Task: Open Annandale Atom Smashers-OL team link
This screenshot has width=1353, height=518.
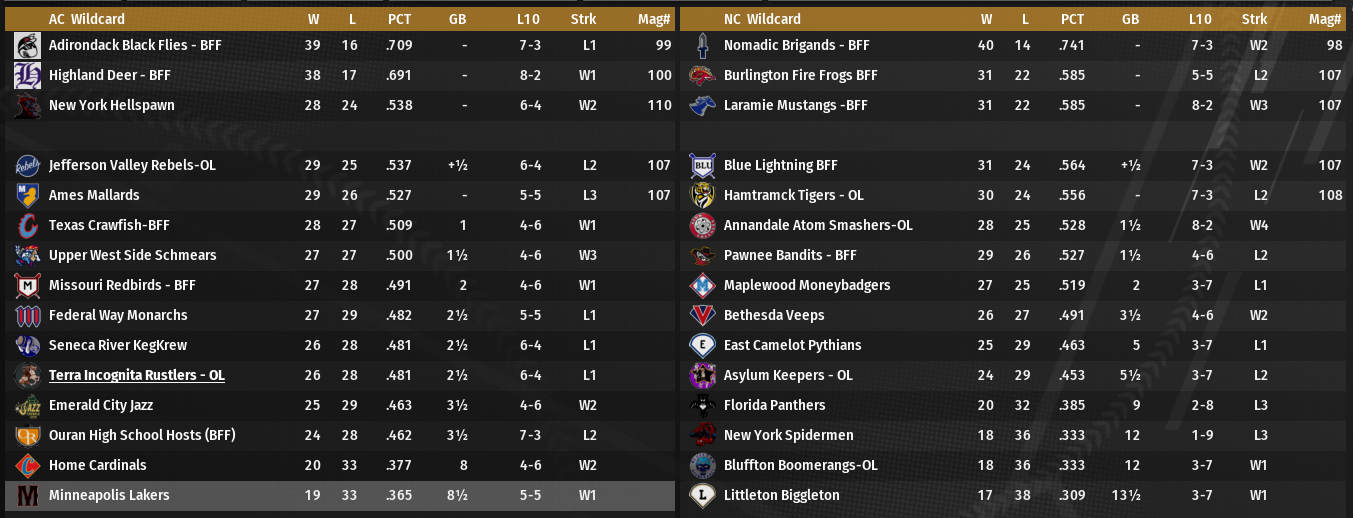Action: coord(818,225)
